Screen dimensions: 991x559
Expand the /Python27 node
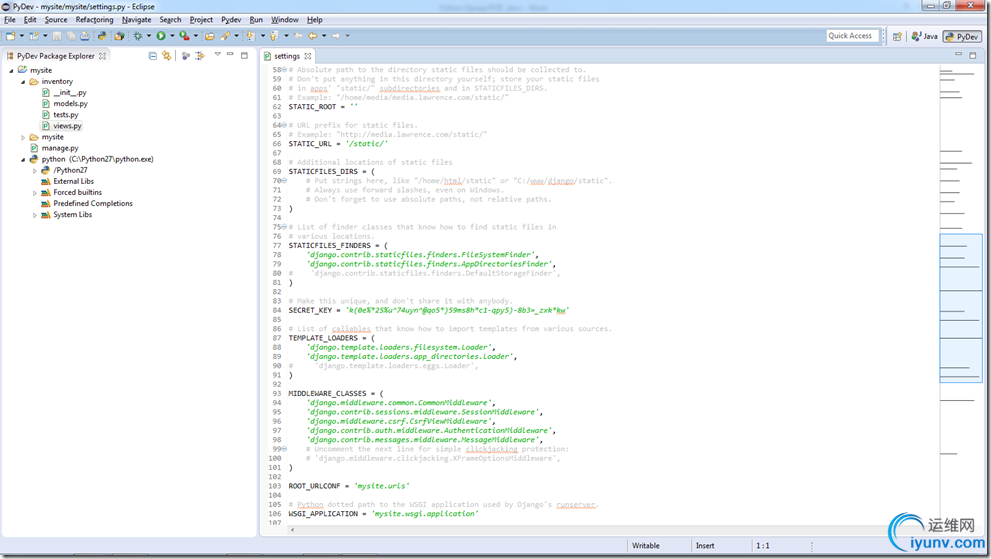click(35, 171)
